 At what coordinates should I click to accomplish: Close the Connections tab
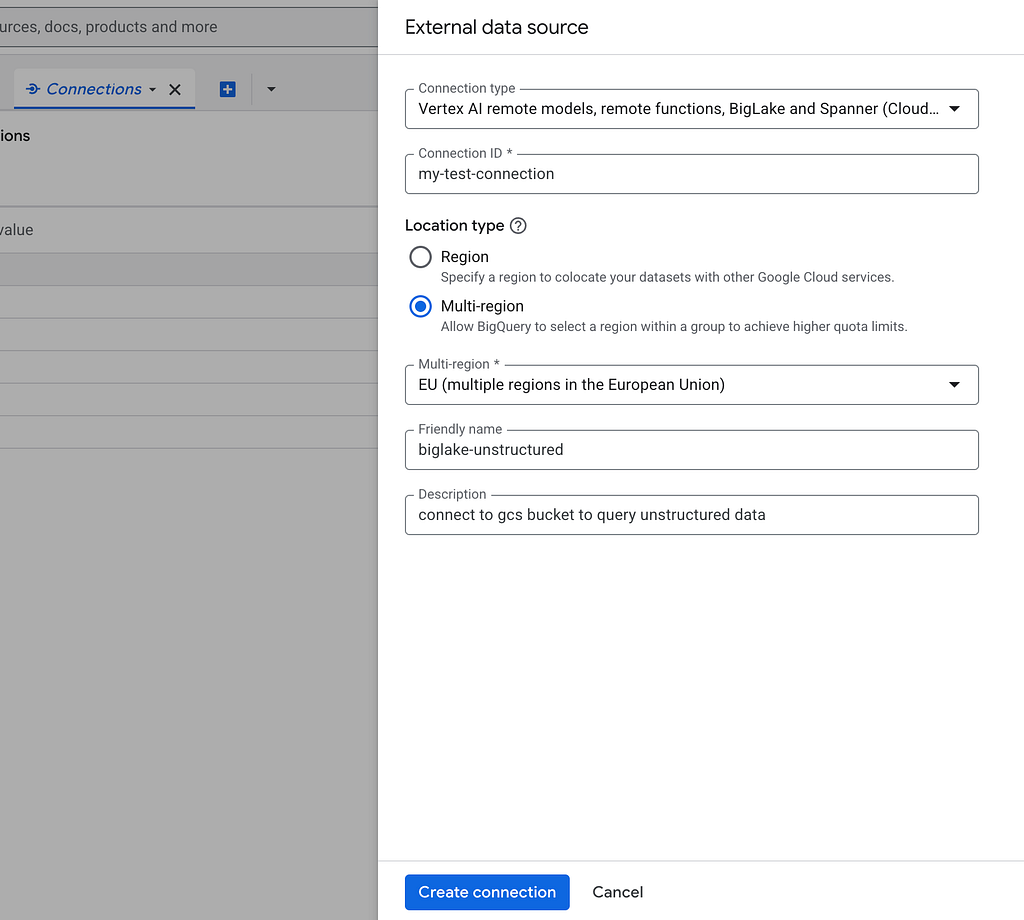pyautogui.click(x=175, y=89)
